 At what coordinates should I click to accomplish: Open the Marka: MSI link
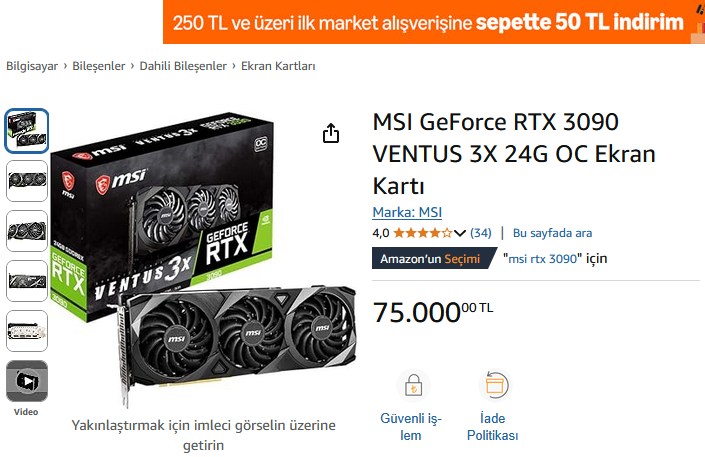point(407,212)
